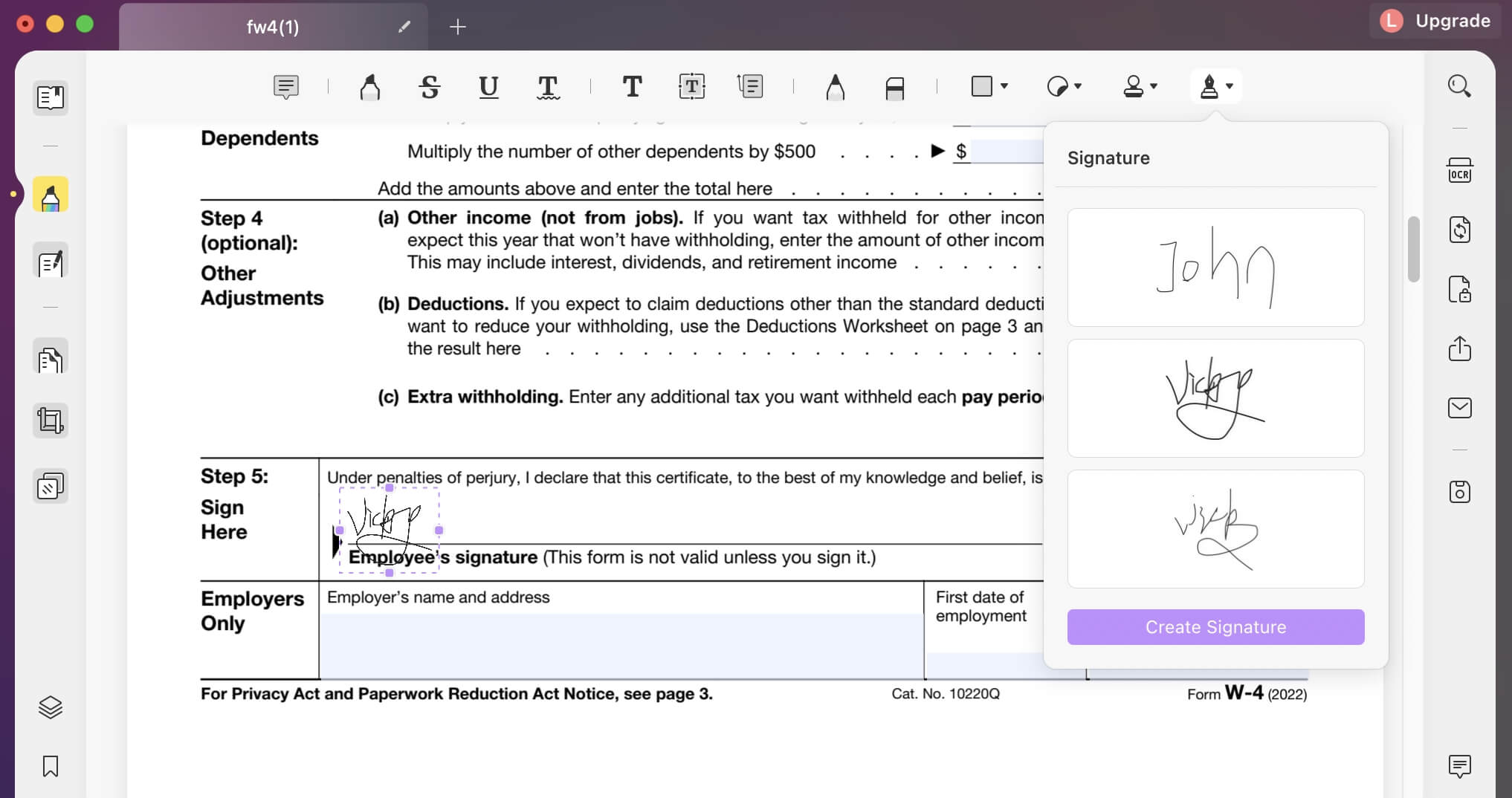1512x798 pixels.
Task: Select the John signature thumbnail
Action: click(x=1215, y=267)
